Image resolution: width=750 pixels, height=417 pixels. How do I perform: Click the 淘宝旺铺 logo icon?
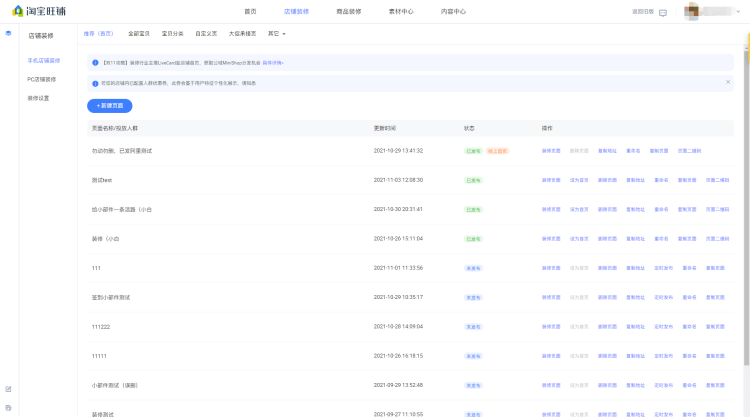click(x=18, y=11)
